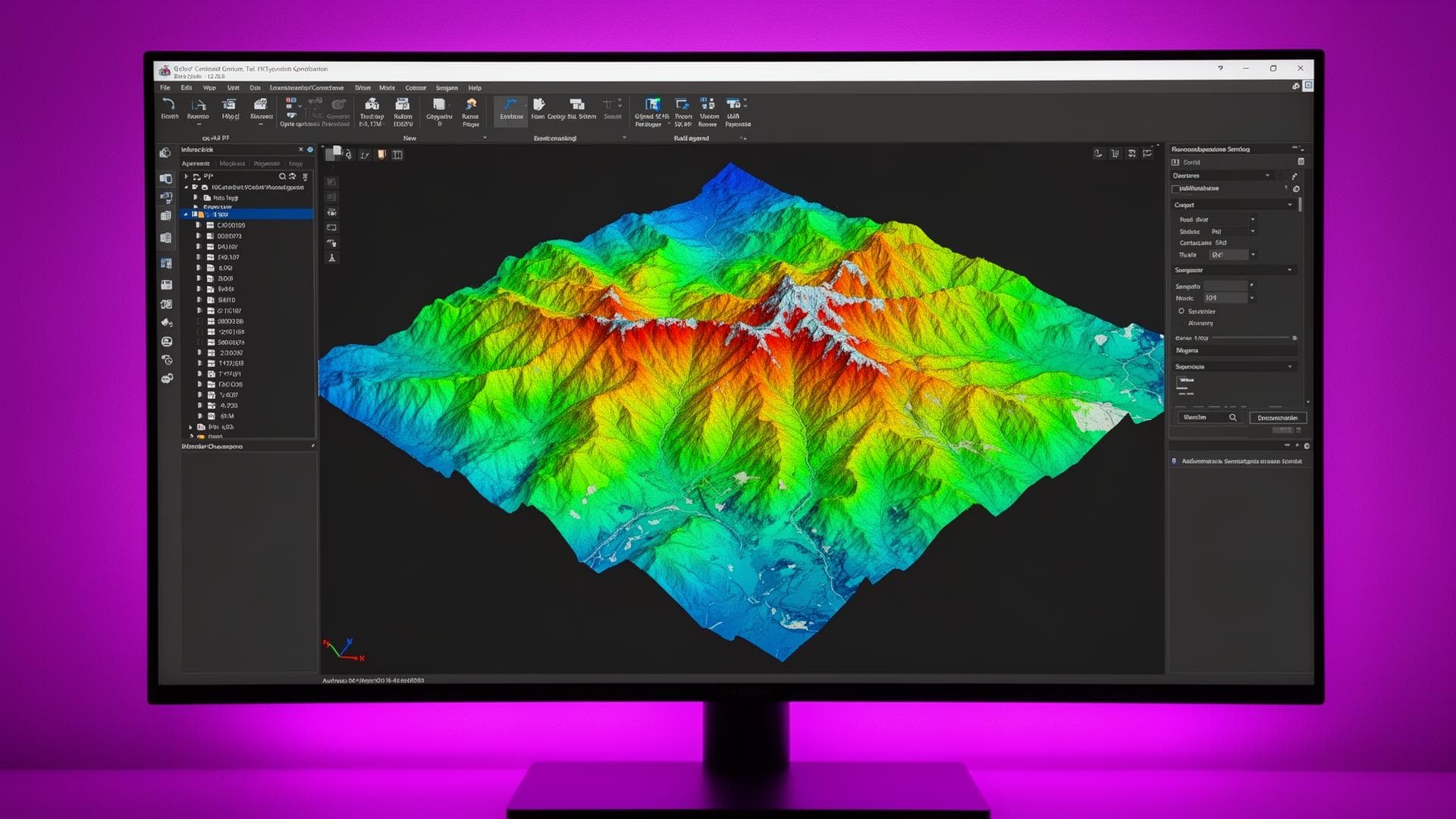
Task: Click the refresh icon next to the tree search
Action: (292, 176)
